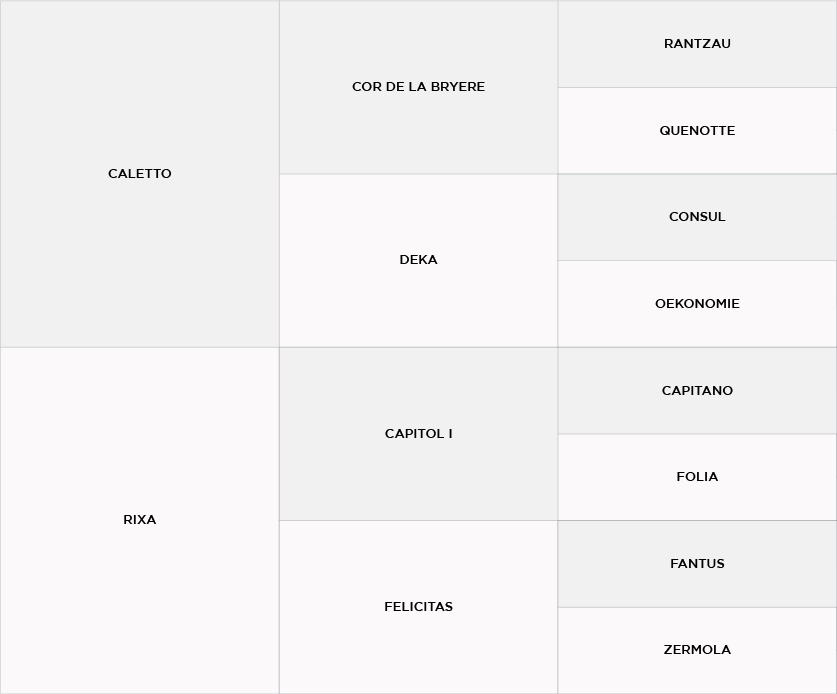Pick the dam of FELICITAS
The image size is (837, 694).
click(x=697, y=650)
